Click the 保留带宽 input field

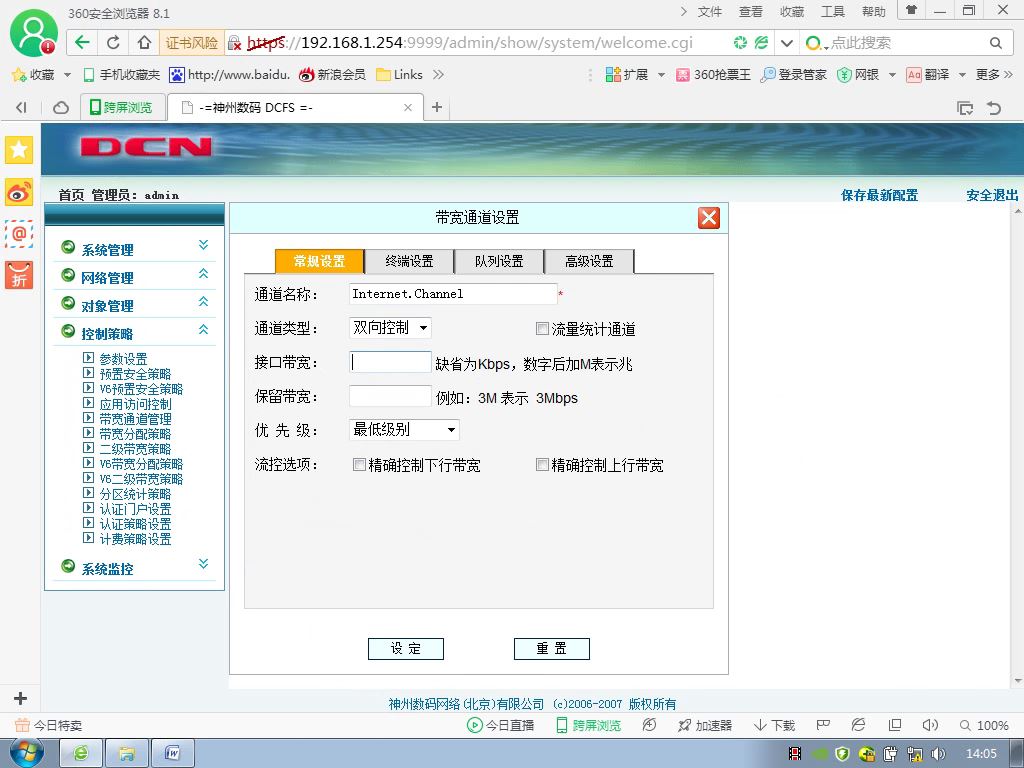pyautogui.click(x=391, y=396)
